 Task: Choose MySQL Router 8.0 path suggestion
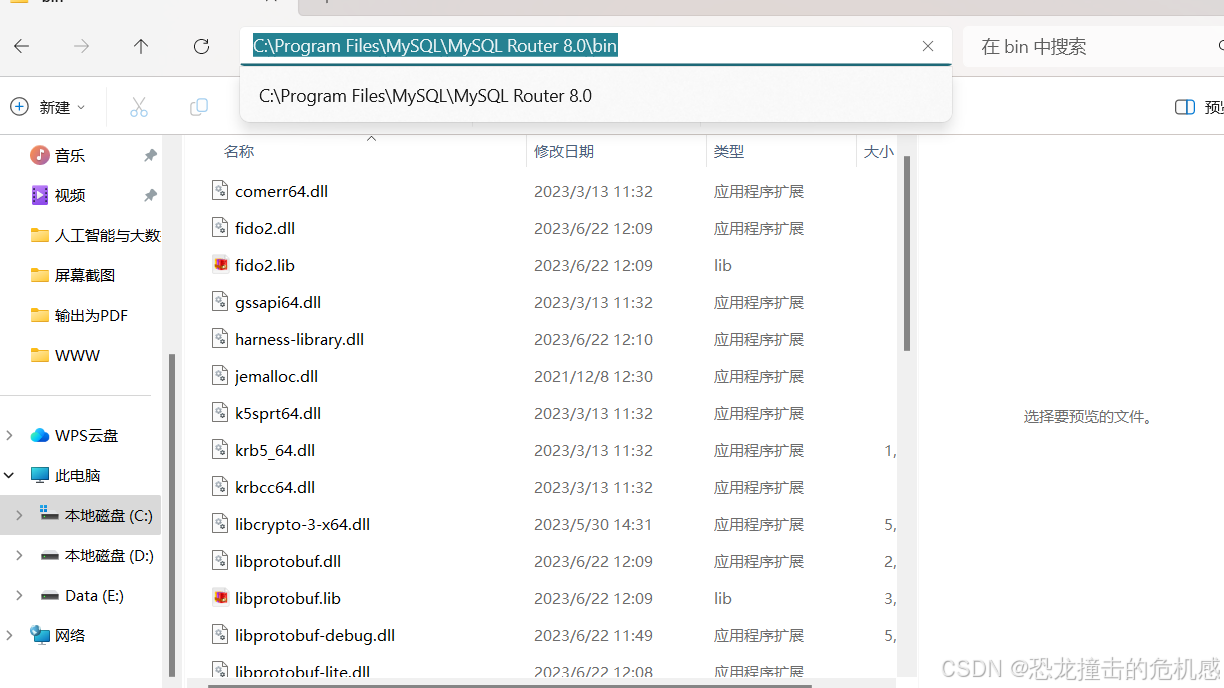(x=595, y=96)
